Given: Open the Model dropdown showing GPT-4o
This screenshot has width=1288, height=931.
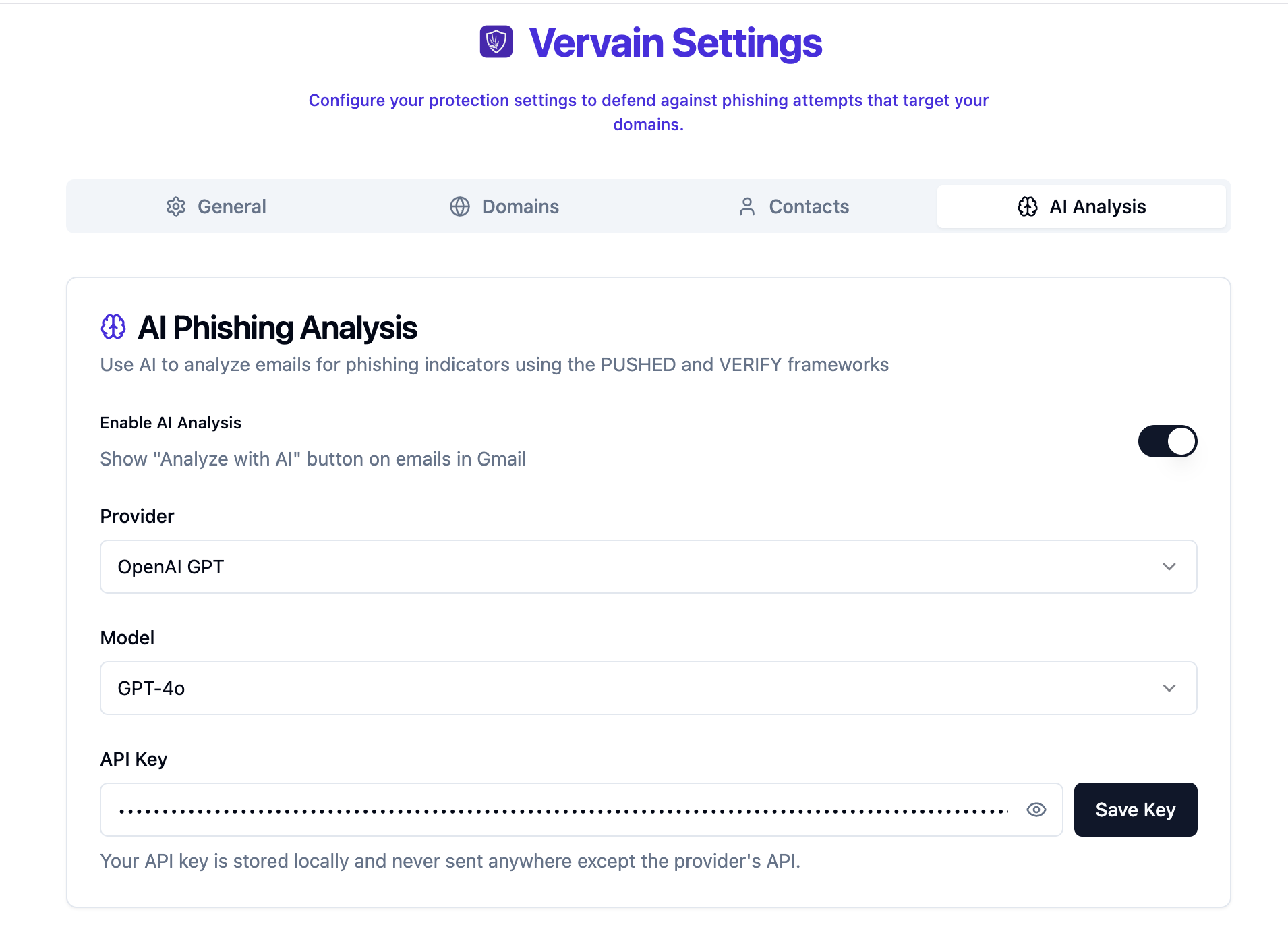Looking at the screenshot, I should coord(647,688).
